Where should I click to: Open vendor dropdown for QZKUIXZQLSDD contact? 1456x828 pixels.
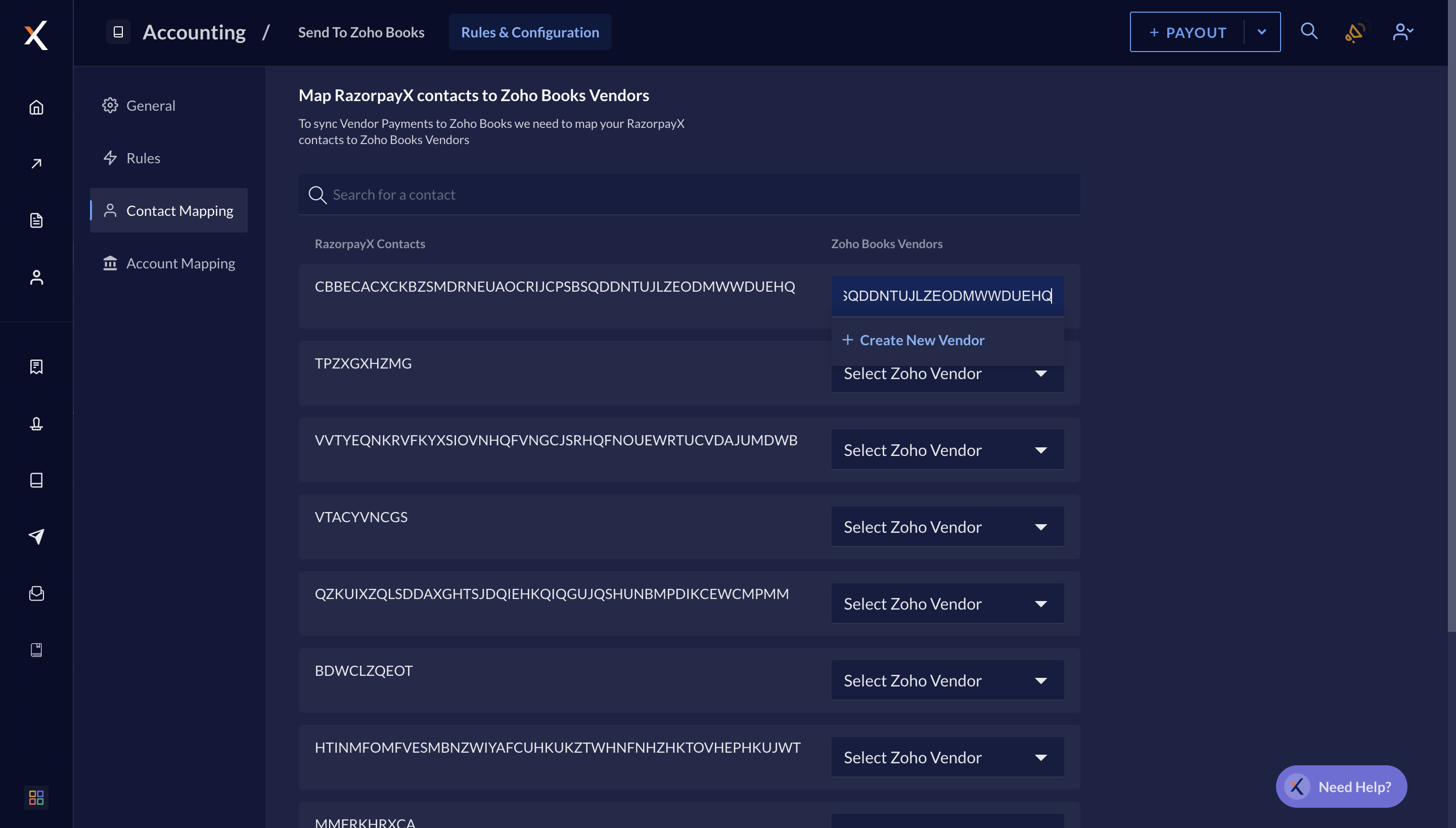(947, 604)
